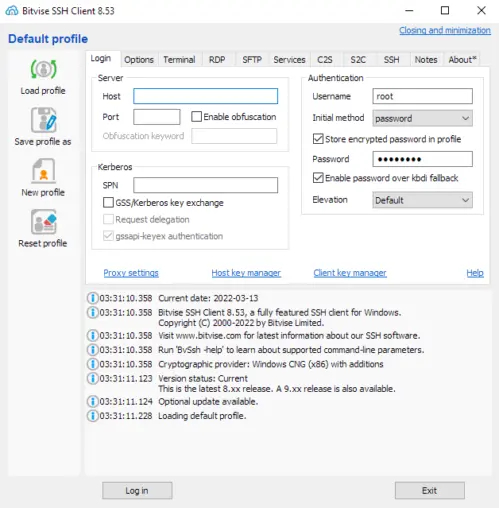Click info icon beside 'Visit www.bitvise.com' entry
This screenshot has height=508, width=499.
point(92,335)
